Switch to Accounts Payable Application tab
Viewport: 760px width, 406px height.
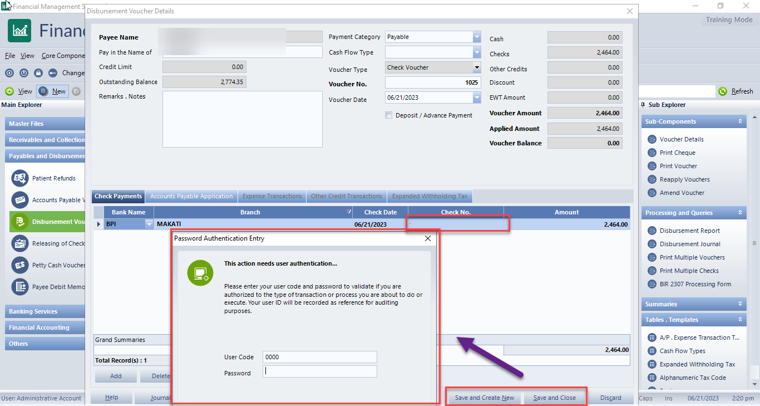pyautogui.click(x=191, y=197)
